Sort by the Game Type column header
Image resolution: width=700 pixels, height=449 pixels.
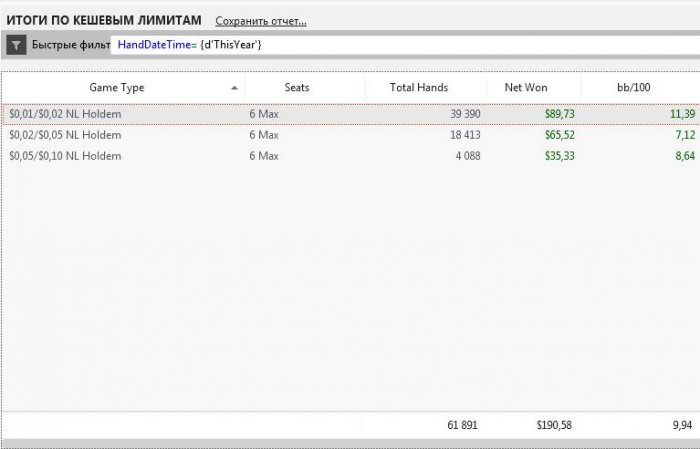tap(117, 87)
